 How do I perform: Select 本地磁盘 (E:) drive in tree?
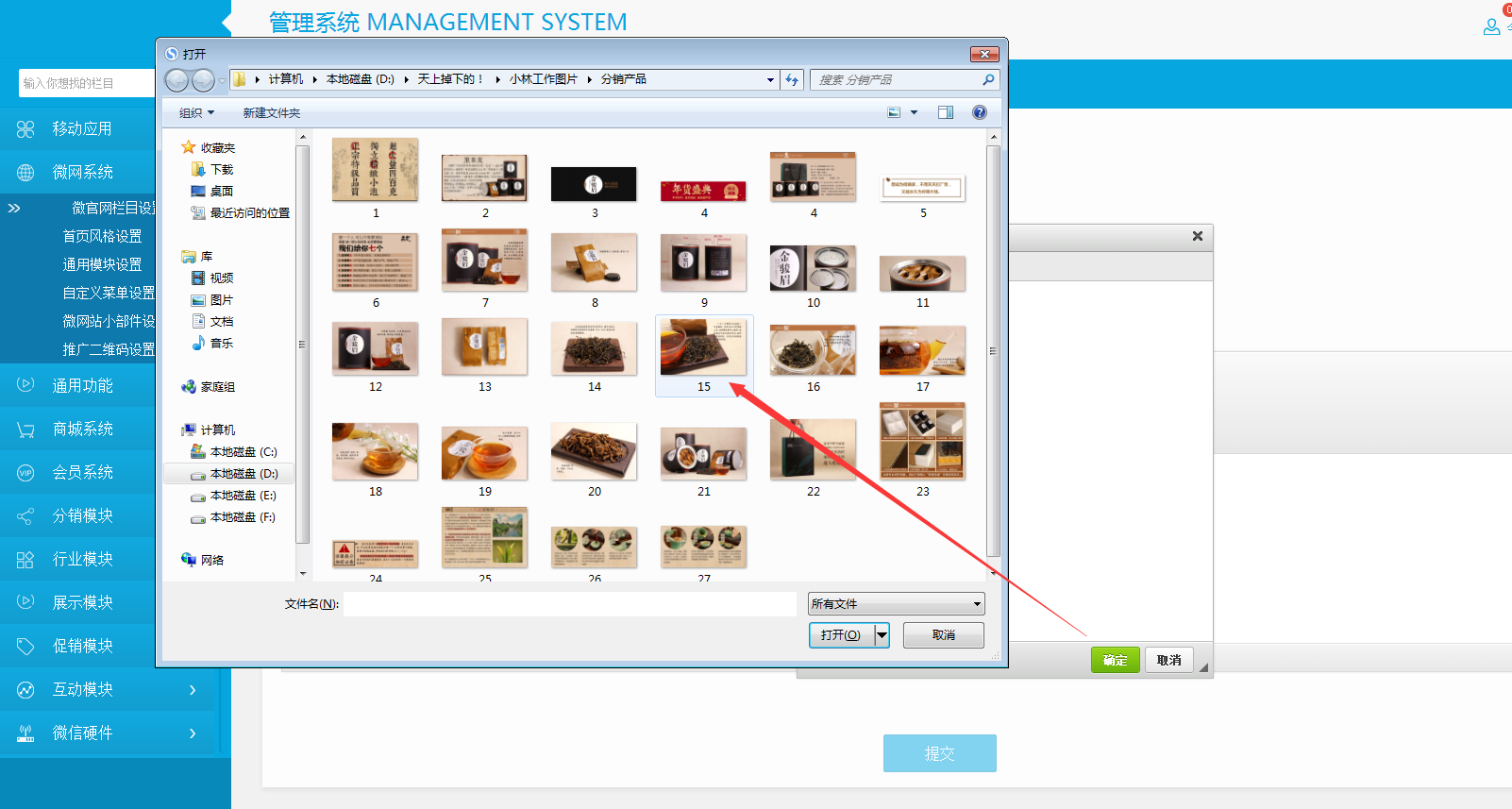tap(243, 496)
